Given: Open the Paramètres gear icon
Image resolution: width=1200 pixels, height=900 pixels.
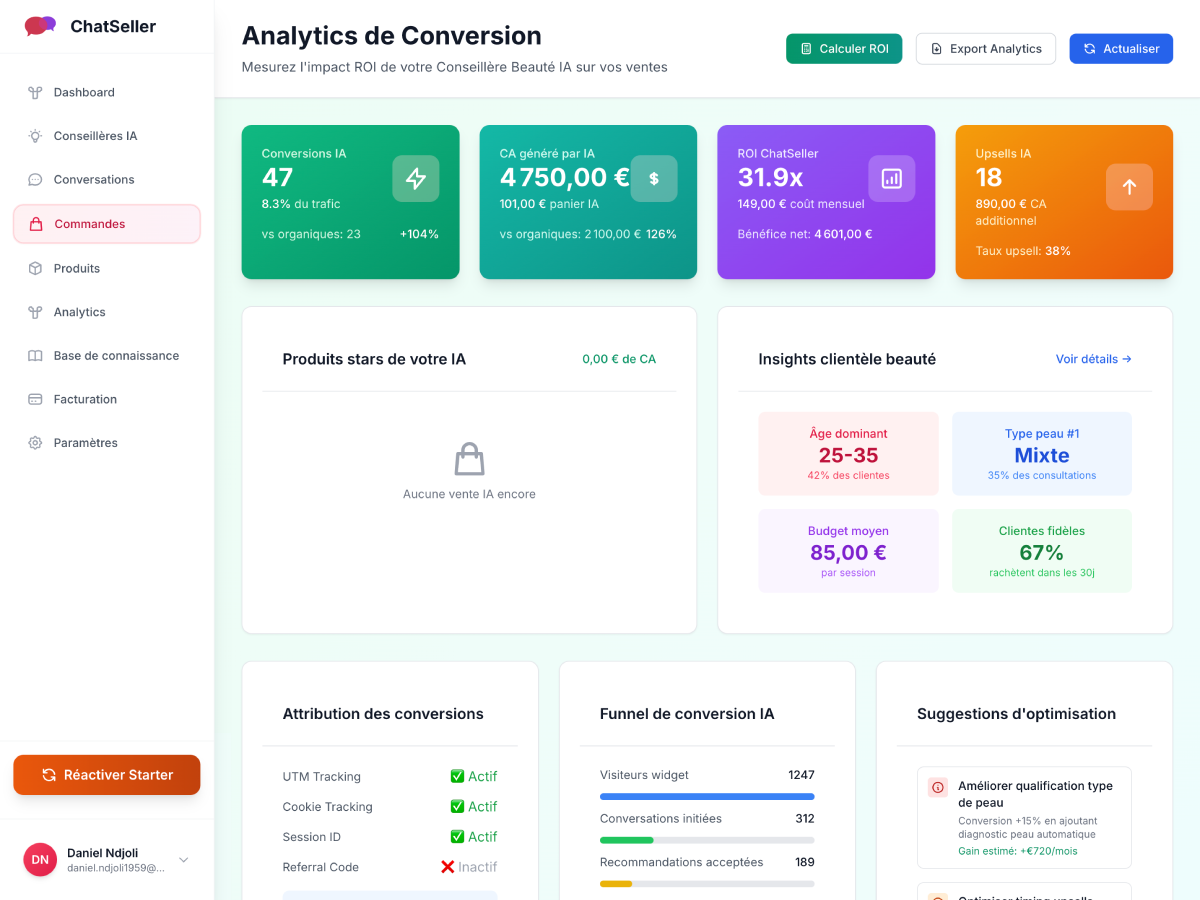Looking at the screenshot, I should 33,442.
